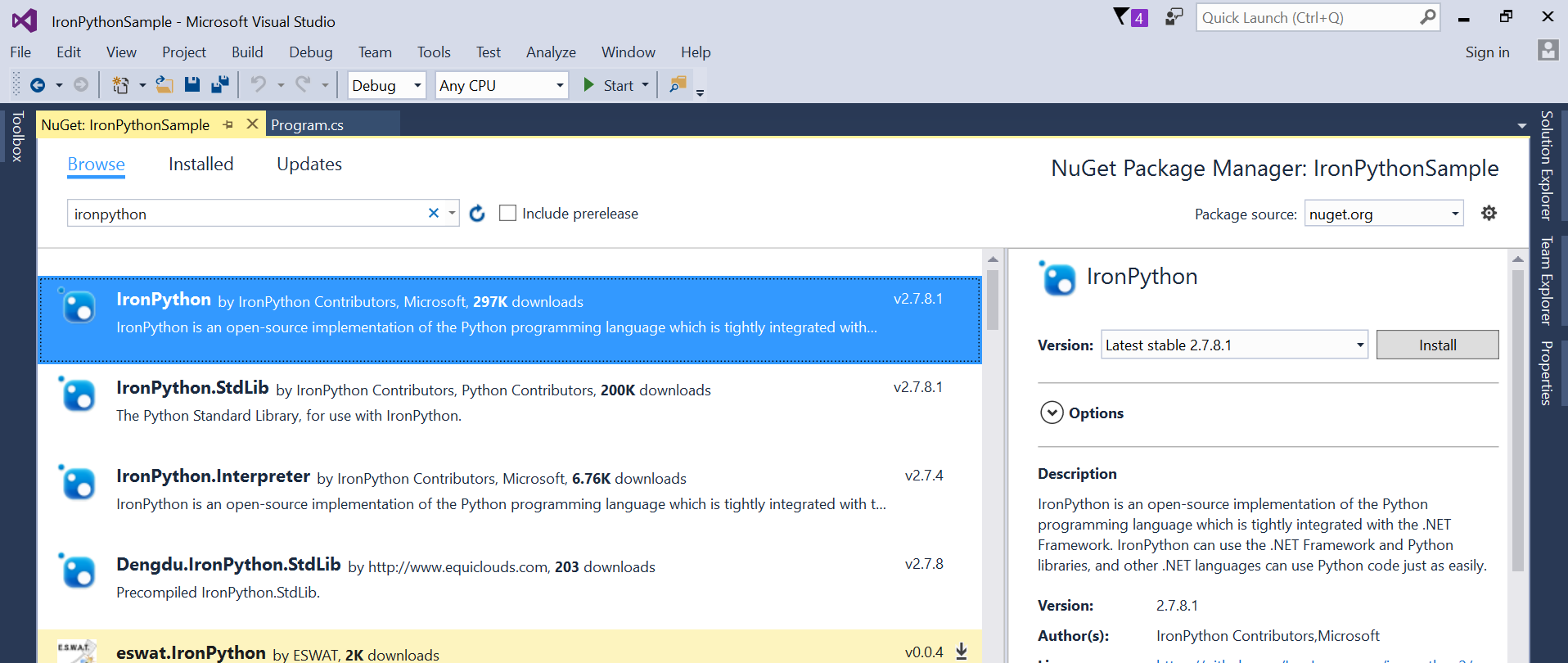Click the Visual Studio logo icon
The image size is (1568, 663).
pos(25,20)
